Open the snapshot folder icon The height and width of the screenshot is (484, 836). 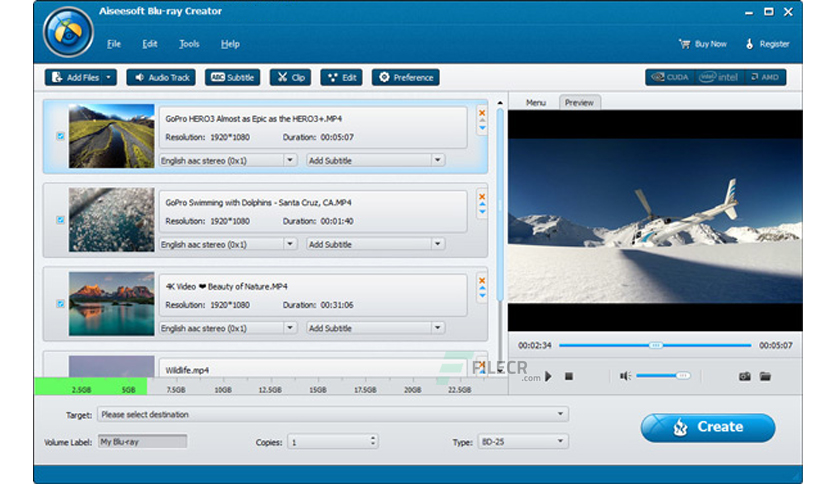pos(765,376)
